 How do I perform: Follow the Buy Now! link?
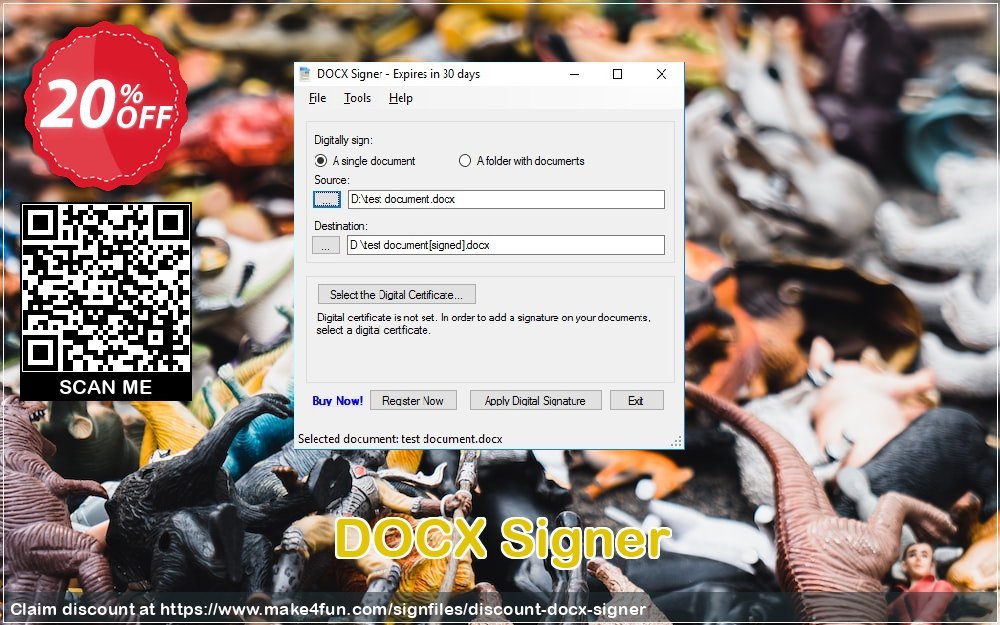click(x=337, y=401)
